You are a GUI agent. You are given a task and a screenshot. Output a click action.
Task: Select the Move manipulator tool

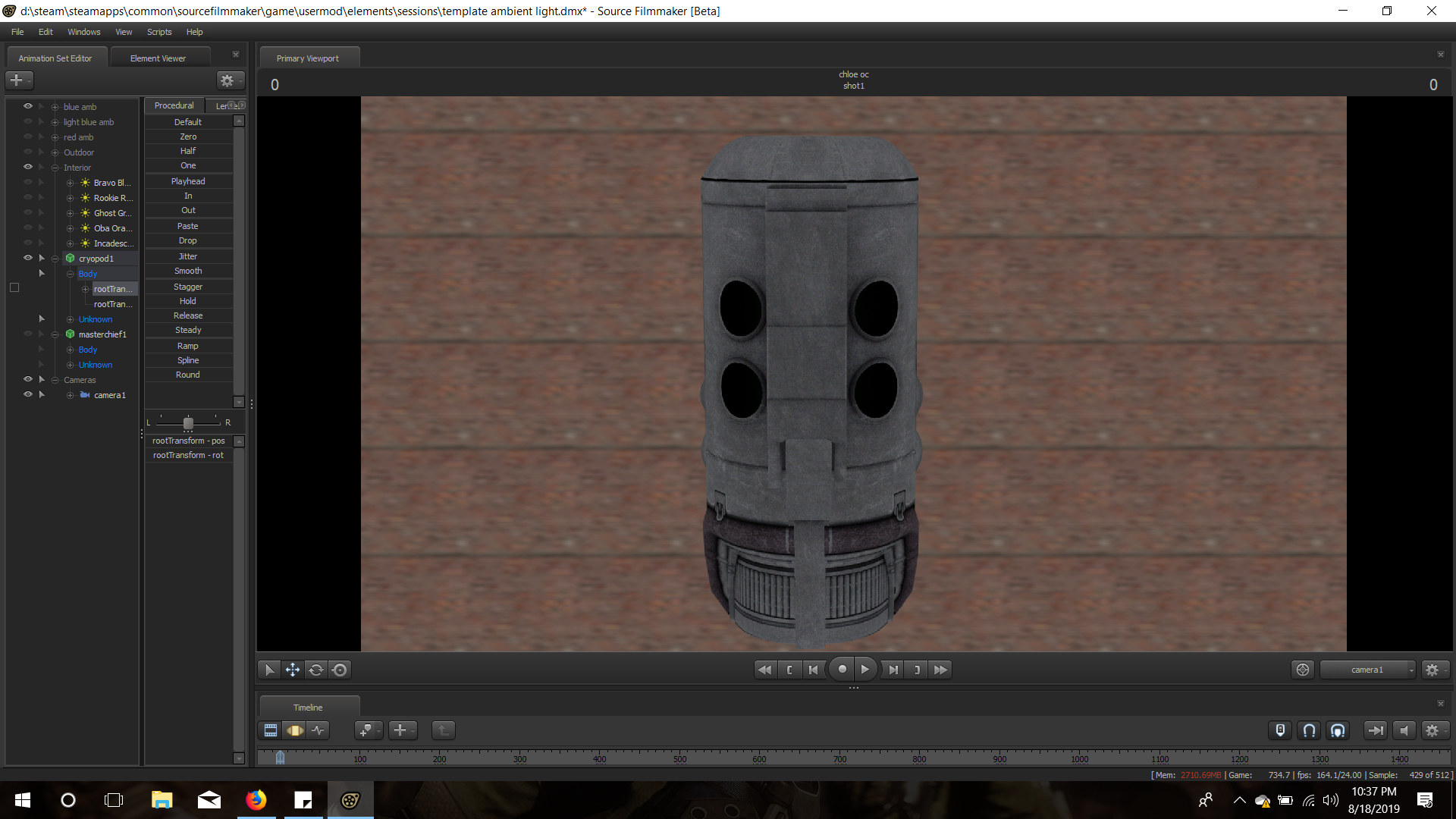tap(292, 670)
